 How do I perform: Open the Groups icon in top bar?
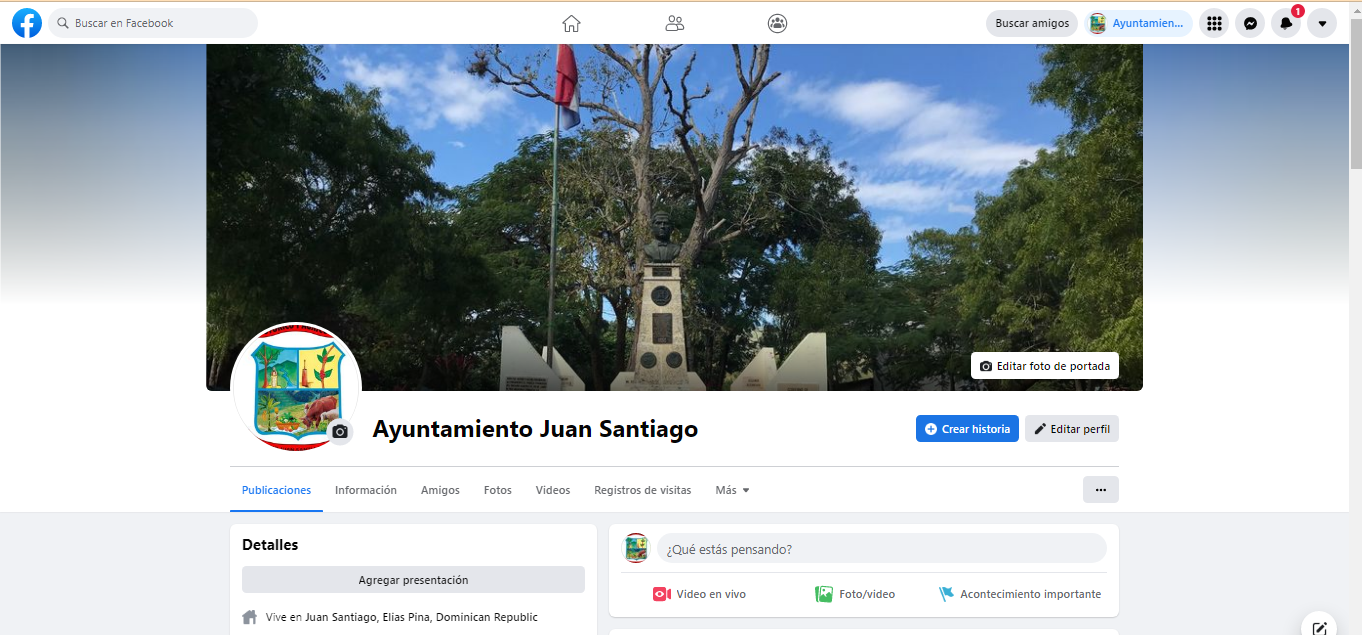(x=777, y=23)
